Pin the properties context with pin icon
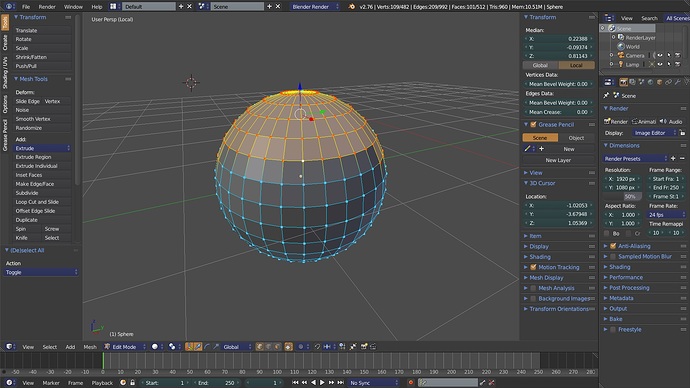Image resolution: width=690 pixels, height=388 pixels. (606, 95)
